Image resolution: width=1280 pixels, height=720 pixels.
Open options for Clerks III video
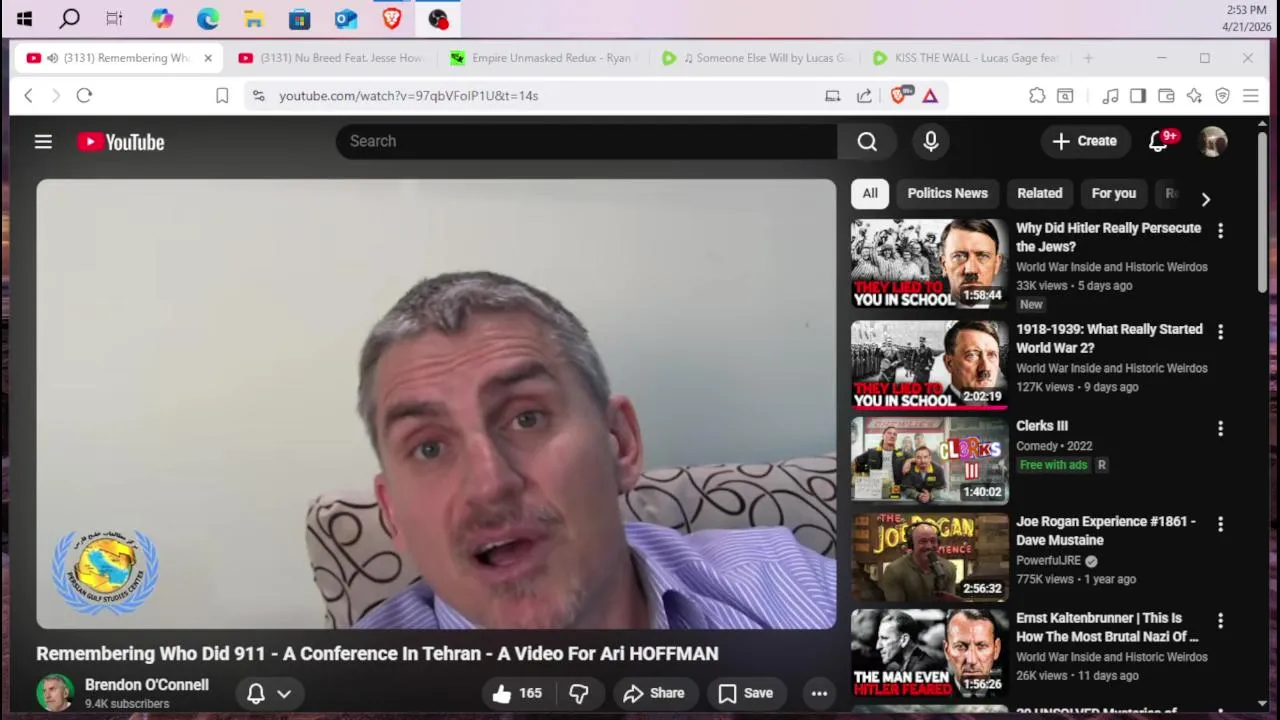(1220, 428)
